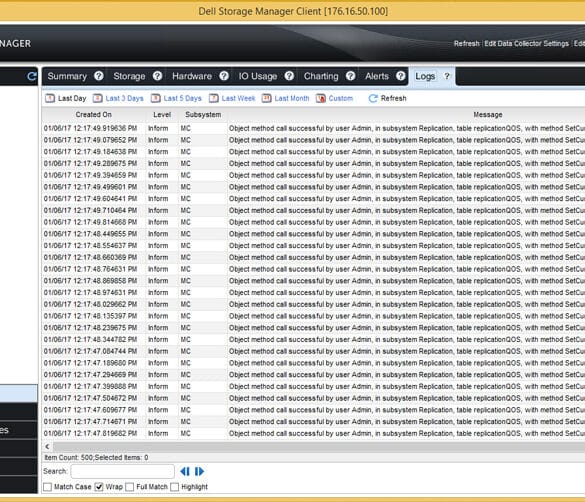Click the Last 3 Days calendar icon
Screen dimensions: 585x502
97,98
